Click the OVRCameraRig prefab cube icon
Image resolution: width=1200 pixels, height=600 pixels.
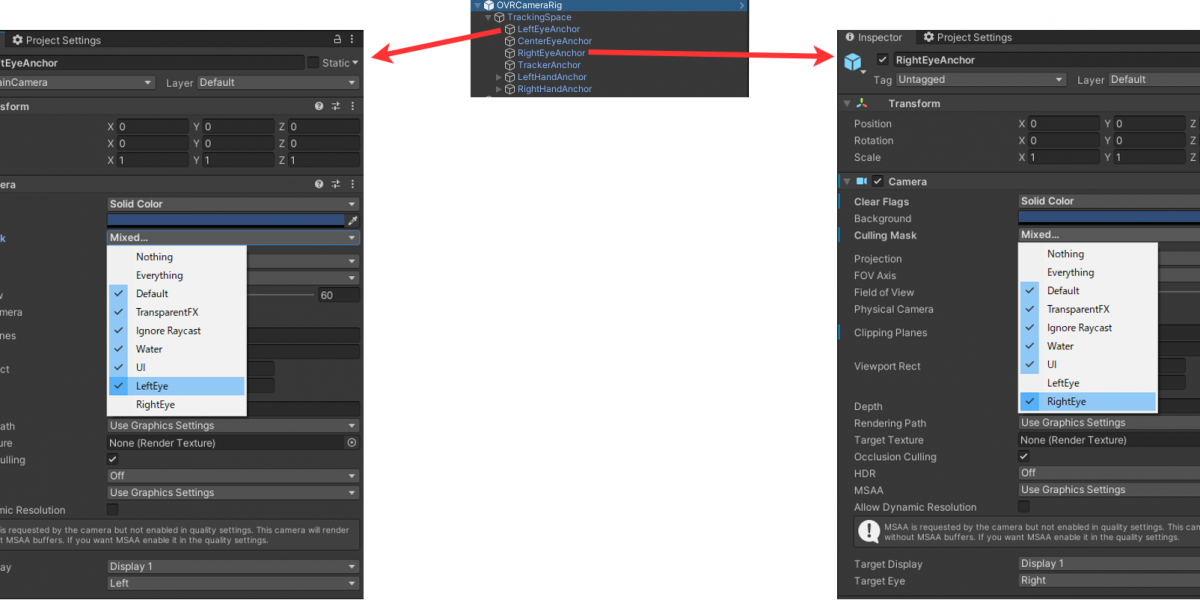[x=489, y=6]
